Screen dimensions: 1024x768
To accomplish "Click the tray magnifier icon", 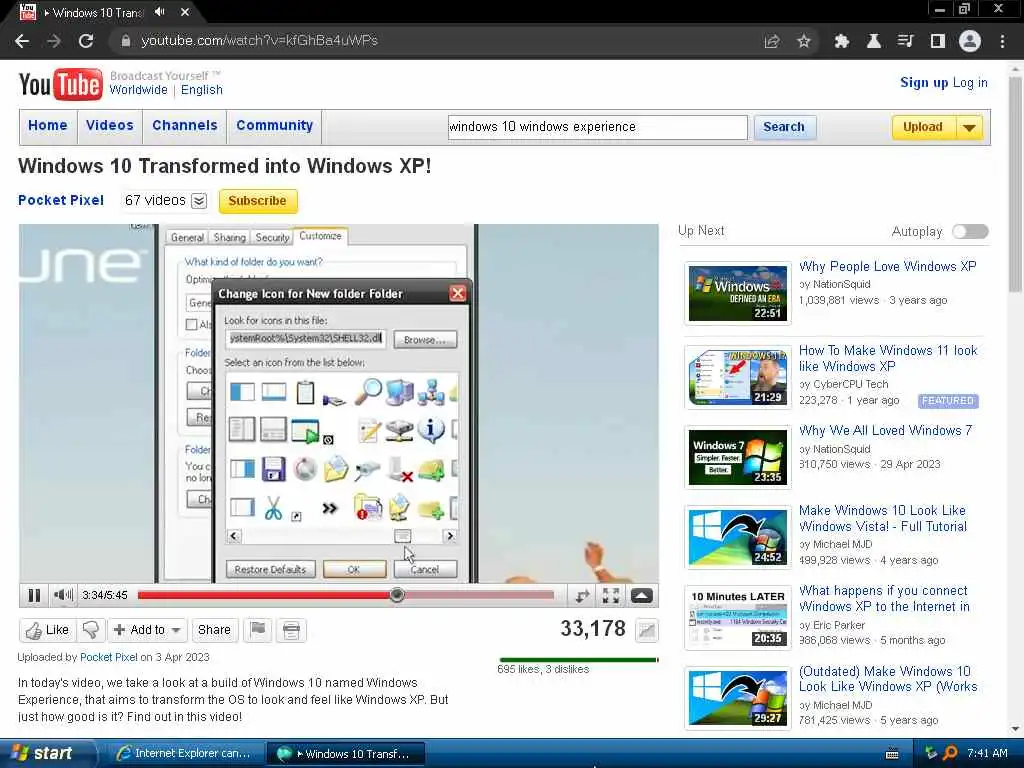I will click(950, 753).
